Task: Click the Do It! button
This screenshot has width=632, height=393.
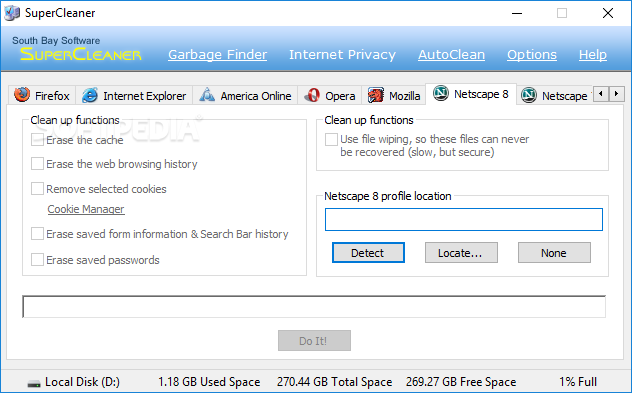Action: pos(314,341)
